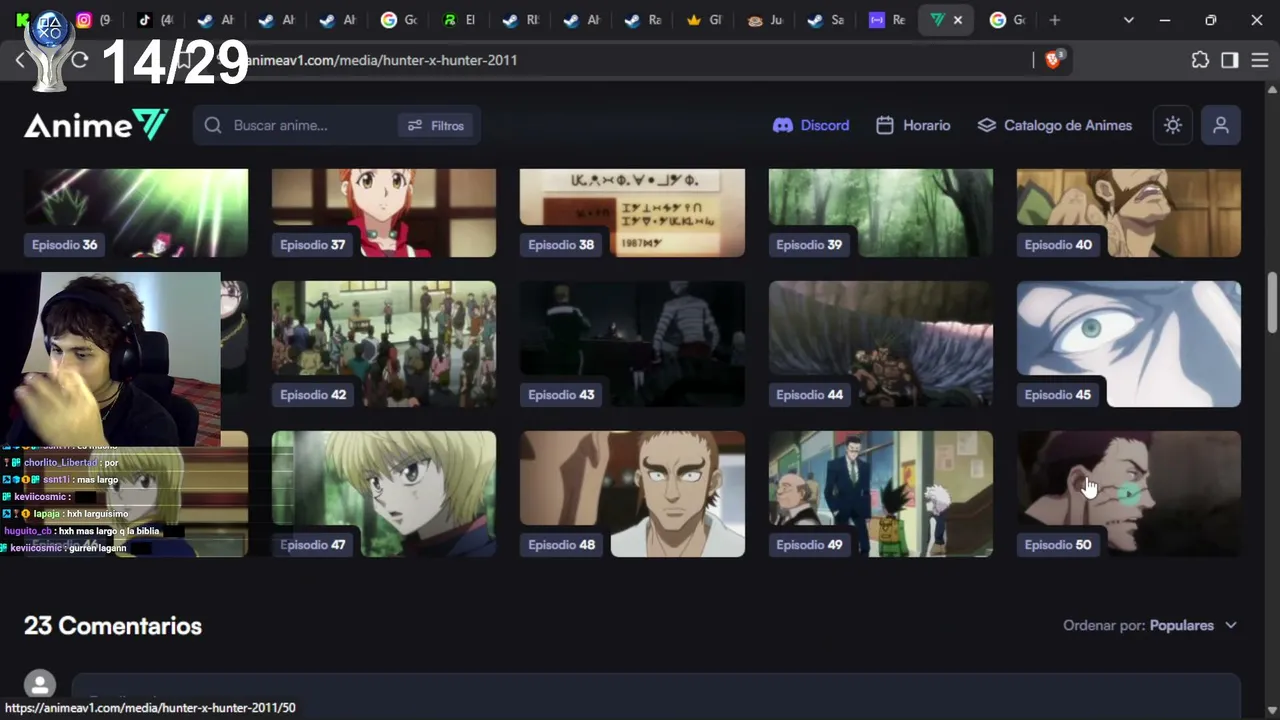Play Episodio 37
This screenshot has height=720, width=1280.
(x=384, y=213)
